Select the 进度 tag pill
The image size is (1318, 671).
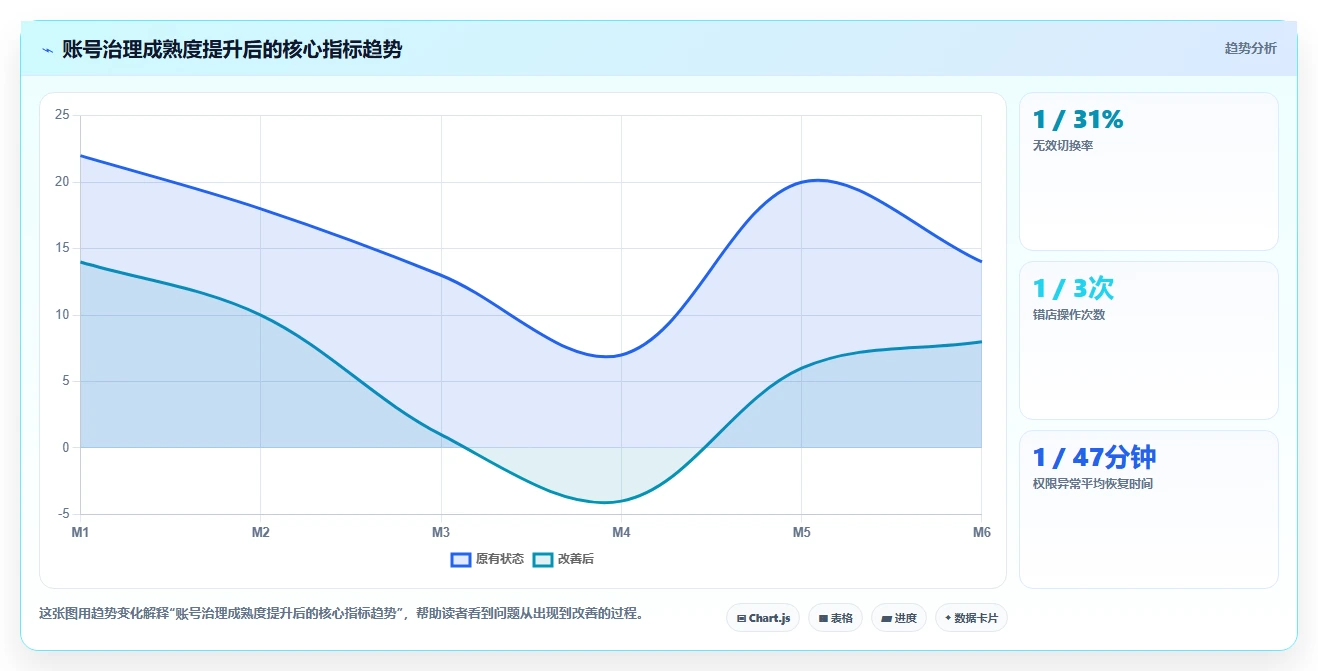(x=899, y=618)
